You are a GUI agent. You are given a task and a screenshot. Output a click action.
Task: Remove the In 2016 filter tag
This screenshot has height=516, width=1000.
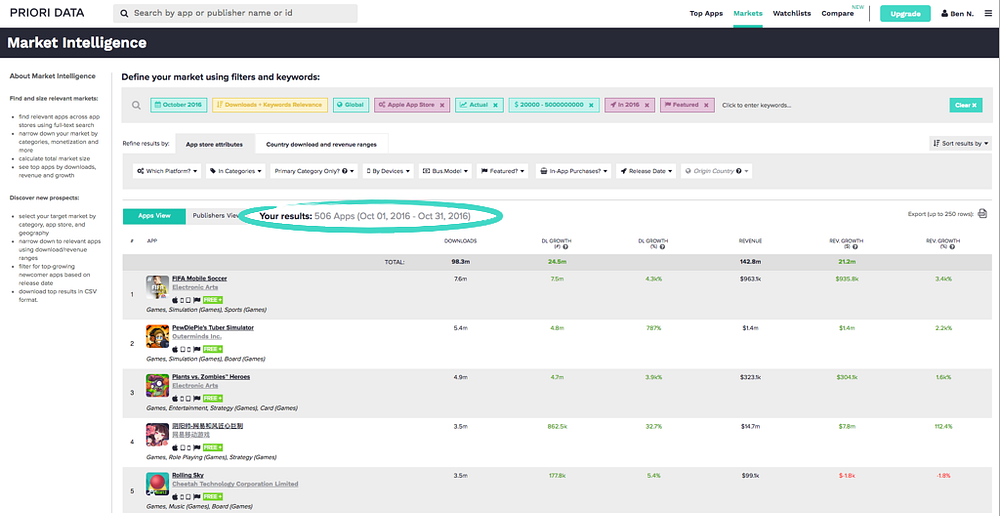pyautogui.click(x=646, y=105)
